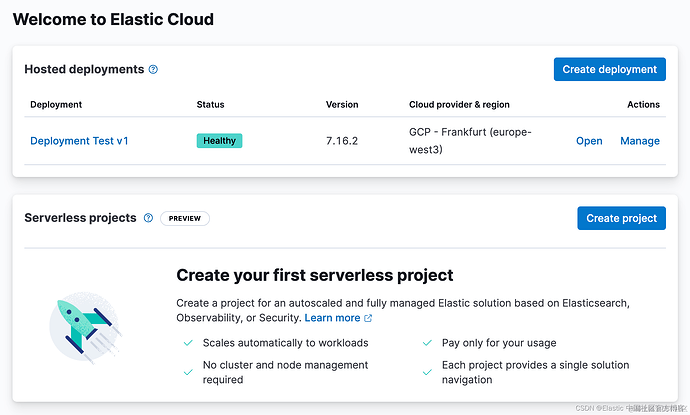Image resolution: width=690 pixels, height=415 pixels.
Task: Click the checkmark next to Scales automatically
Action: pos(188,343)
